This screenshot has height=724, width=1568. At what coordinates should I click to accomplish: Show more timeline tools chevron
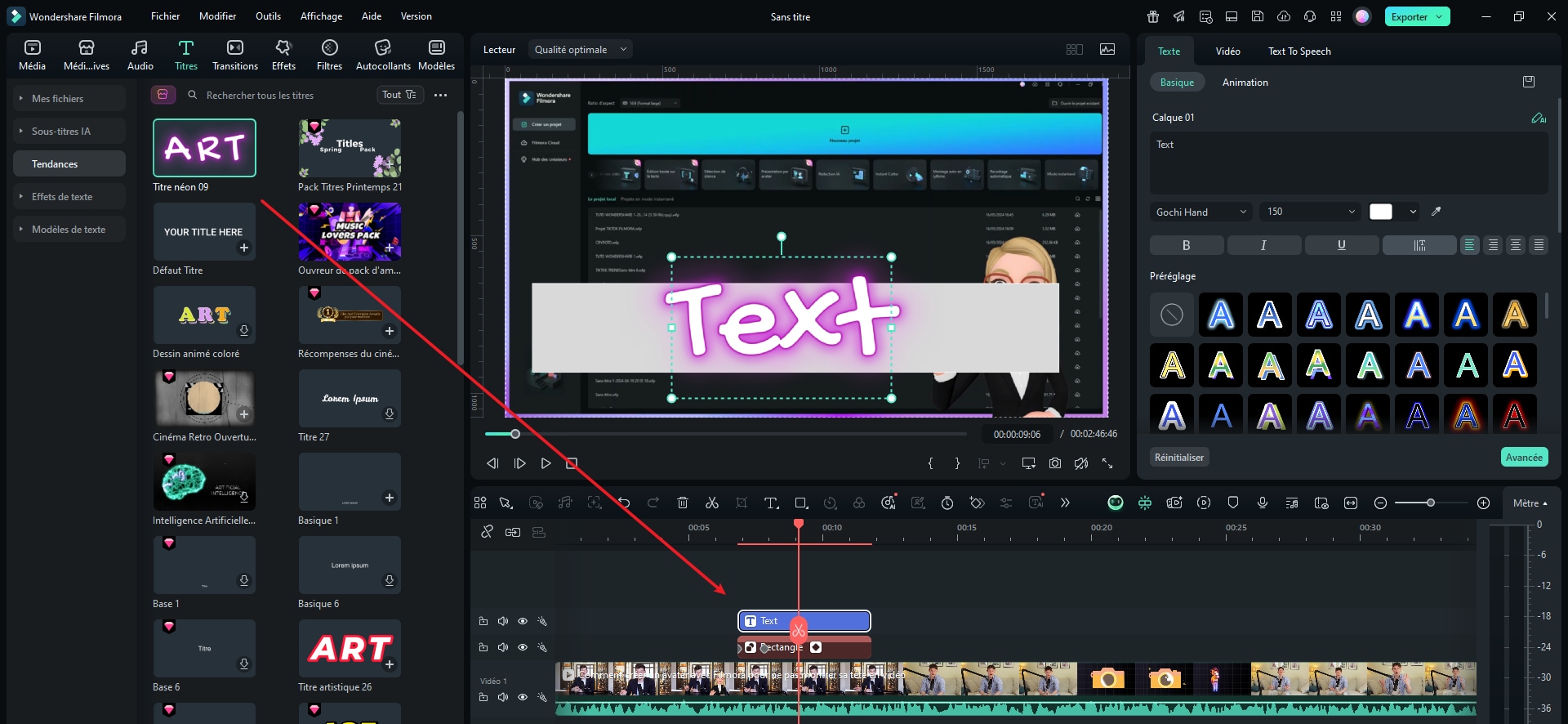pos(1065,503)
